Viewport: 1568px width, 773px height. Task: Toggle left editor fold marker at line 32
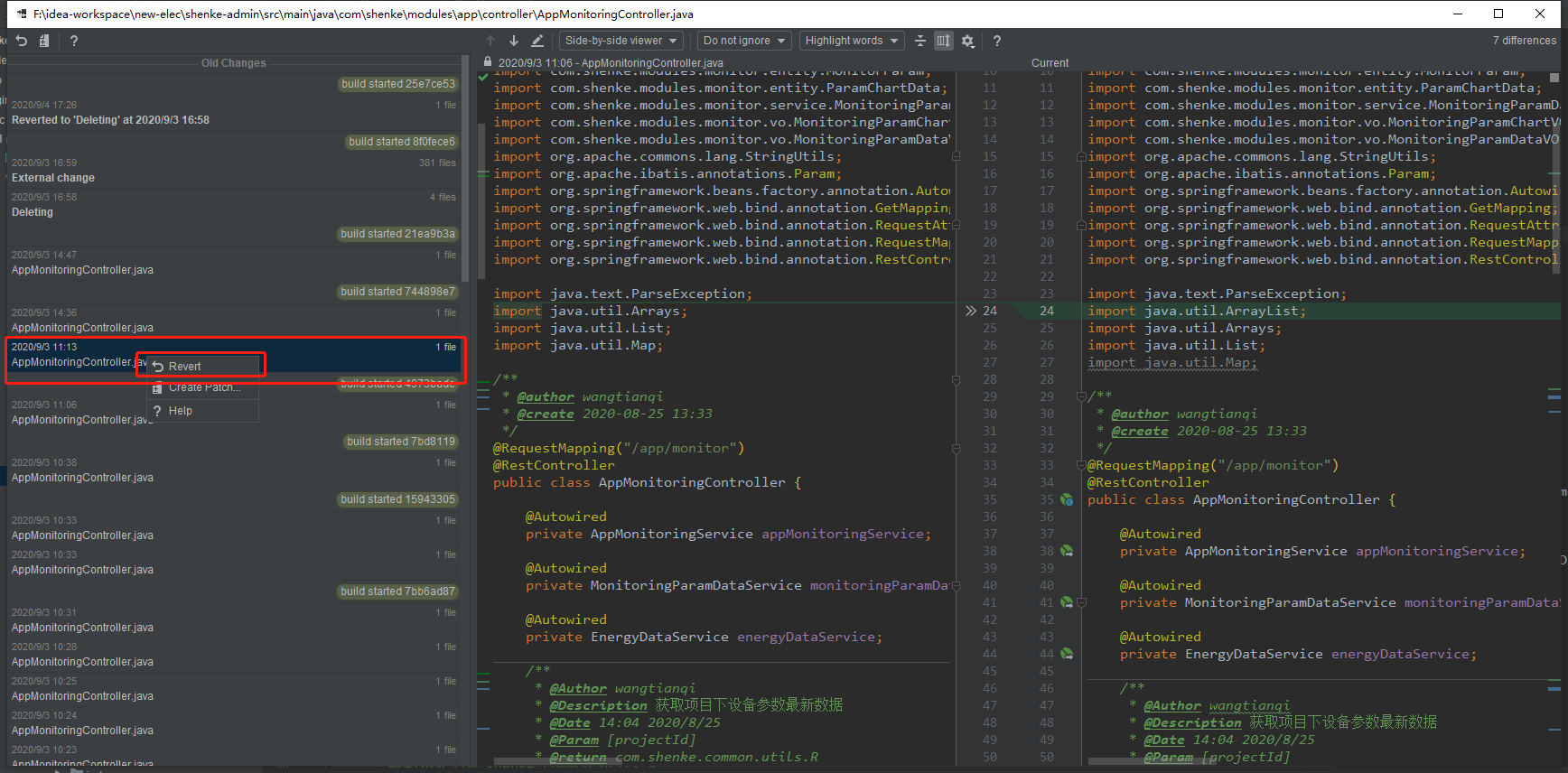956,448
